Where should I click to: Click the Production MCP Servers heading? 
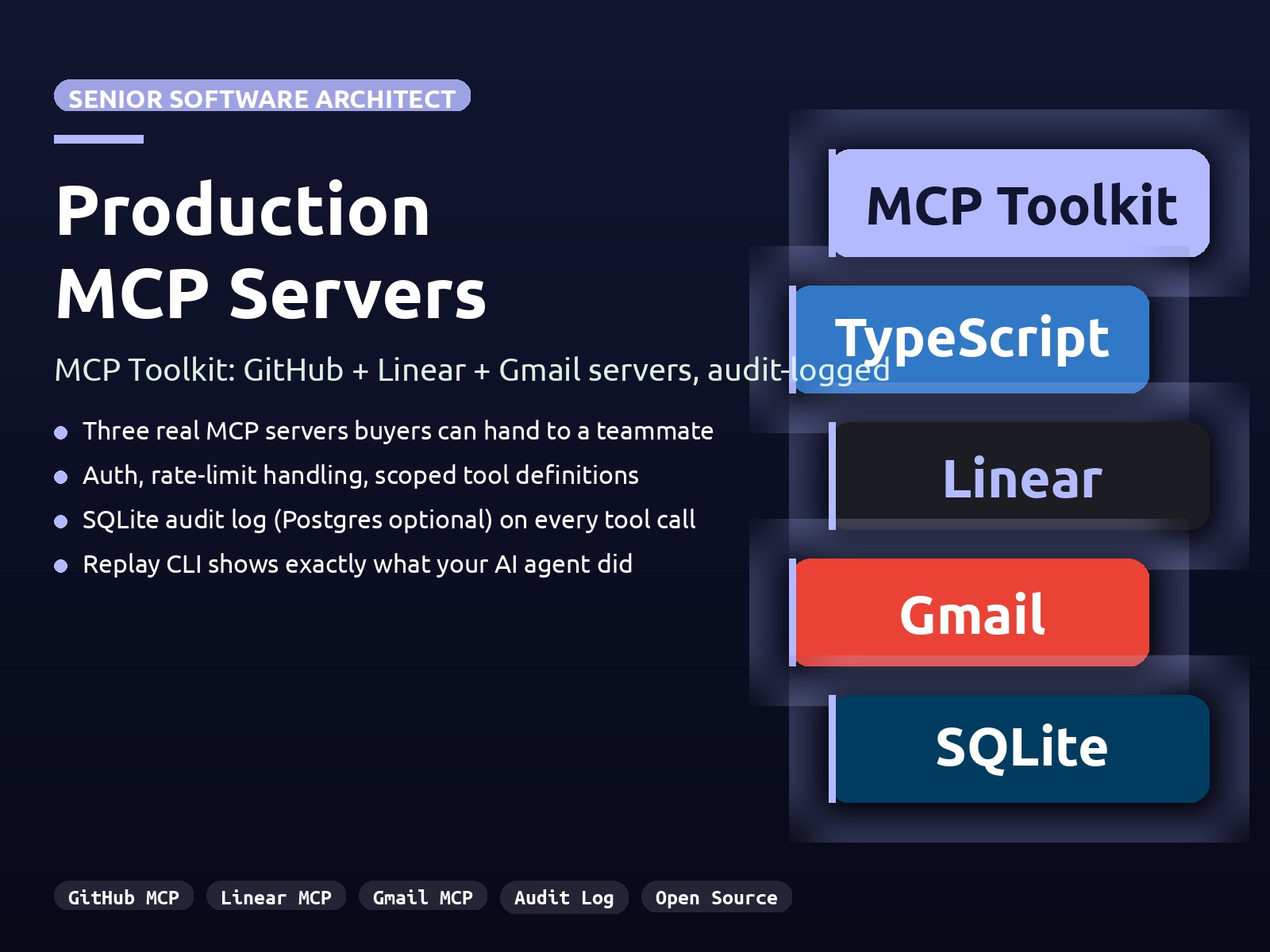tap(271, 251)
